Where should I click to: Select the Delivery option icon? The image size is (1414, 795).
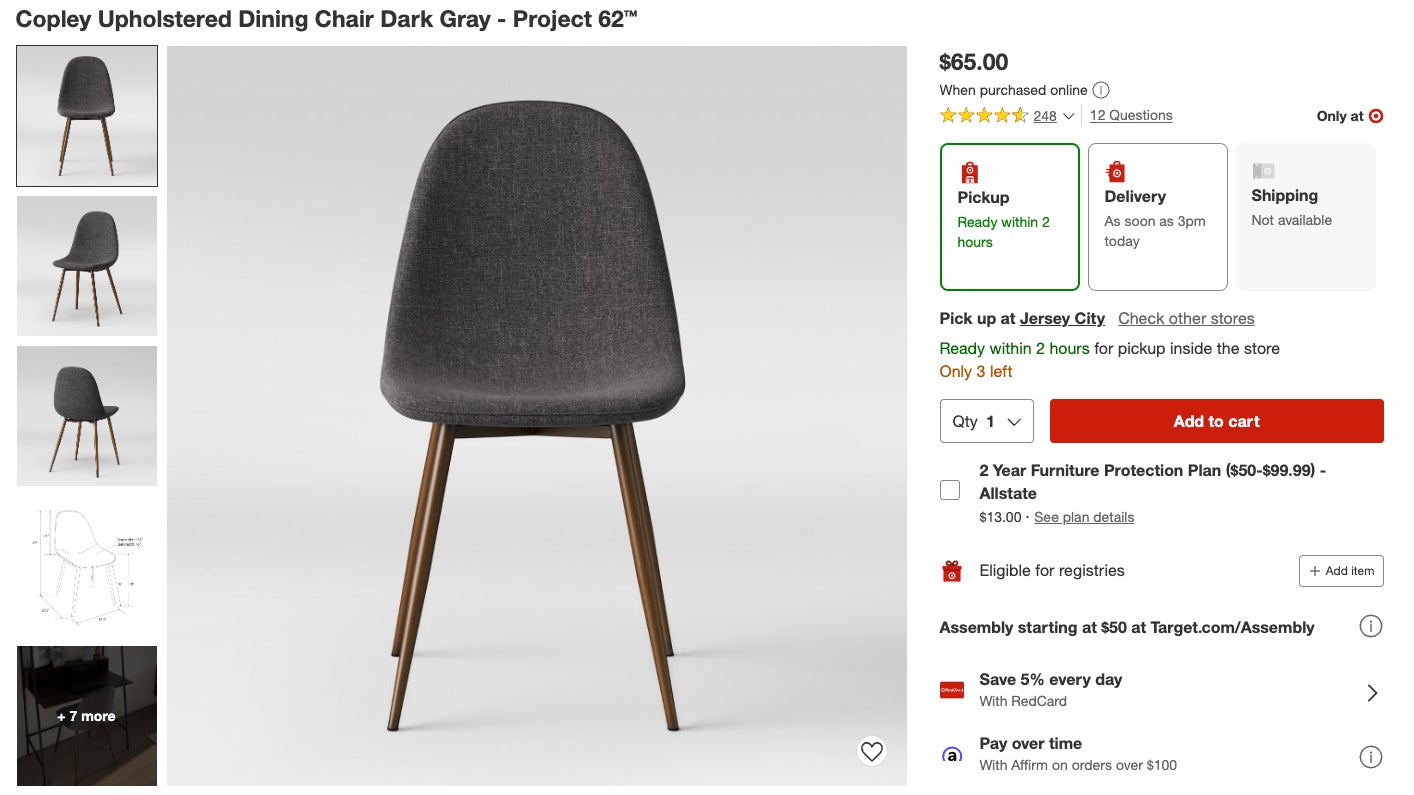coord(1116,171)
